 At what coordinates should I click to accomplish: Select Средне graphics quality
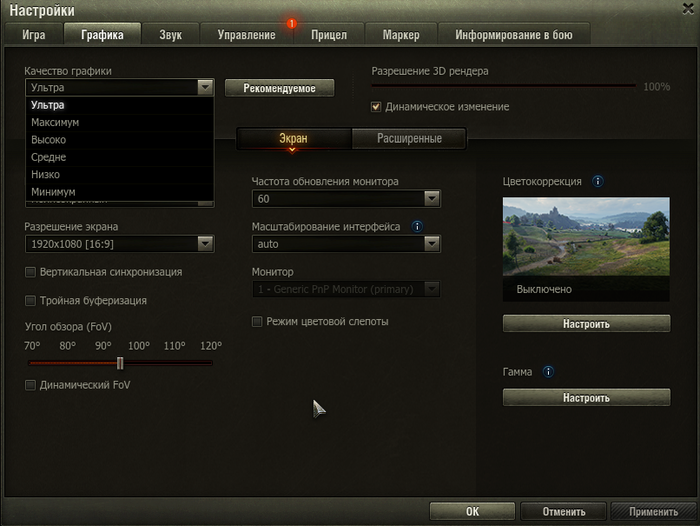coord(120,157)
